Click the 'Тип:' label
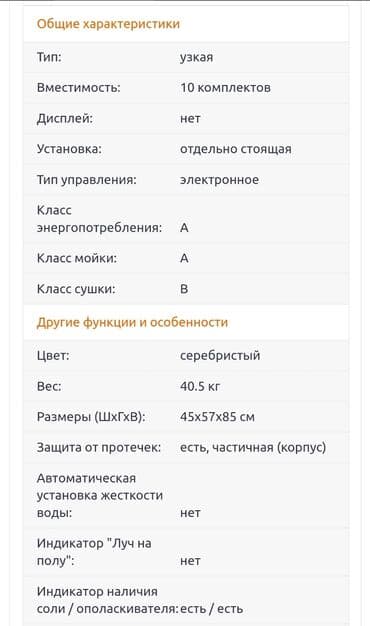 pos(49,57)
